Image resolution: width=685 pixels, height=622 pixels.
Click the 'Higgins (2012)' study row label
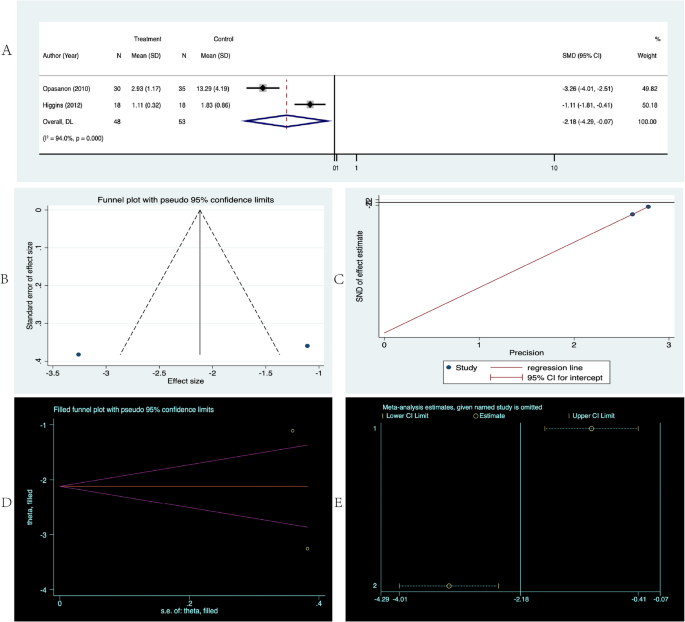[62, 105]
